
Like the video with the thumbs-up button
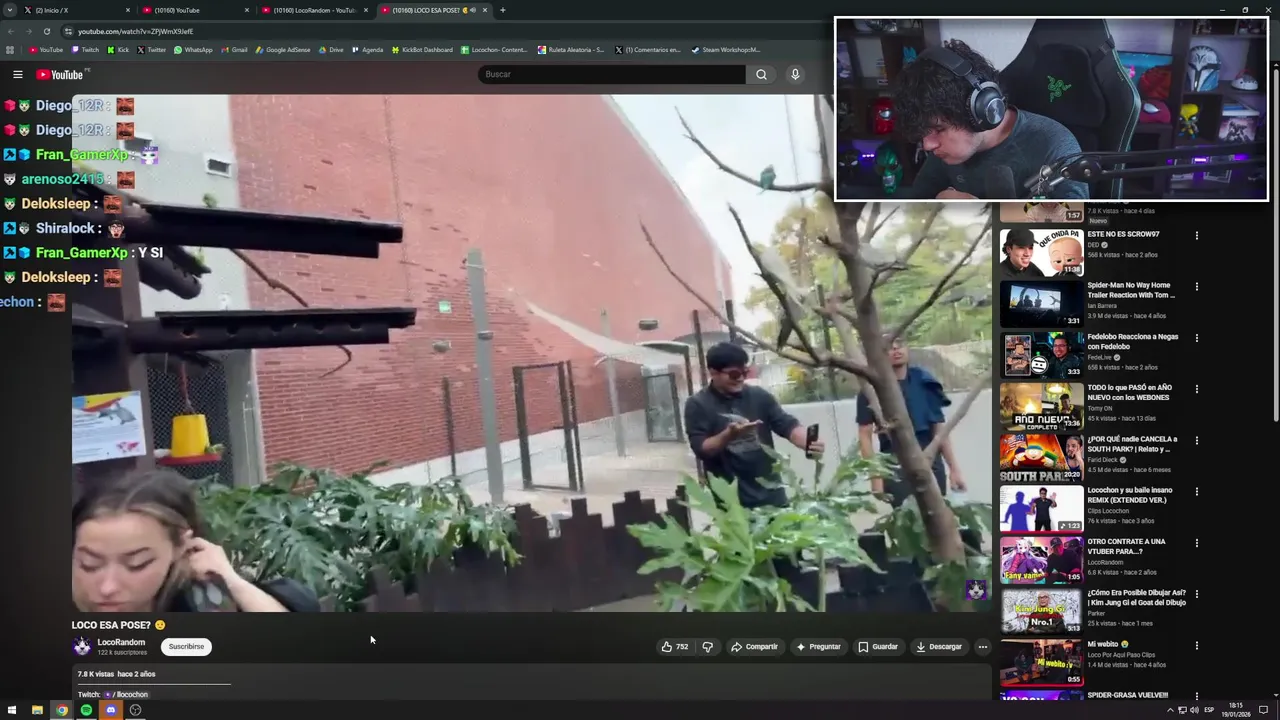click(x=674, y=647)
